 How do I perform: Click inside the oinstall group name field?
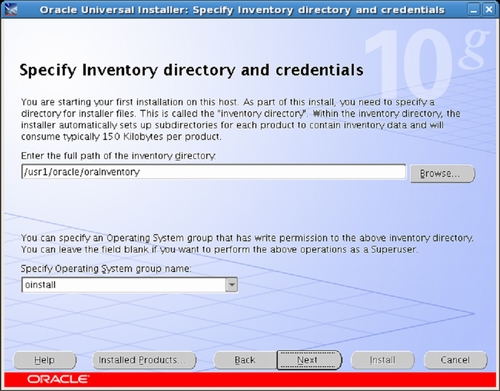click(123, 285)
